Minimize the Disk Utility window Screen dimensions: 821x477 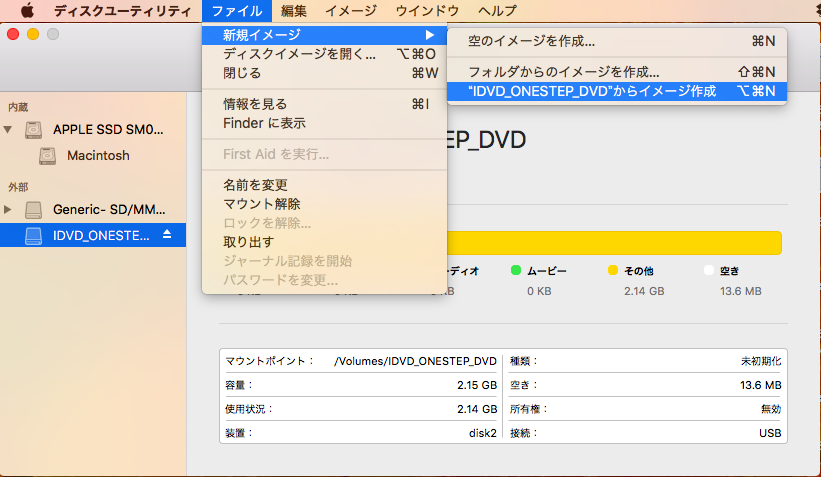33,35
